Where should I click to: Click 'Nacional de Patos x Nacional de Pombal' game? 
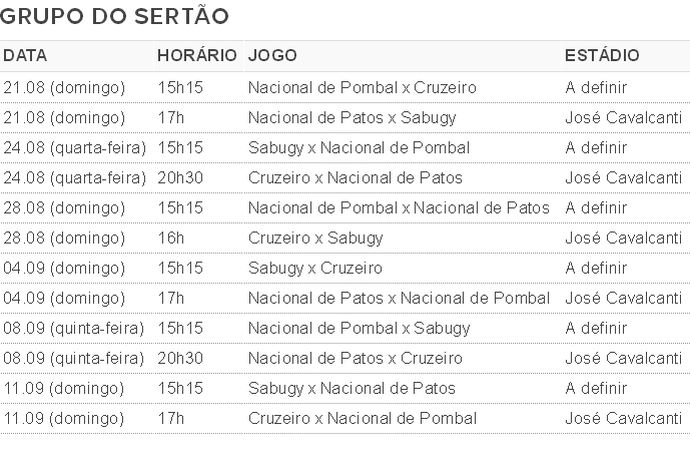click(x=399, y=298)
